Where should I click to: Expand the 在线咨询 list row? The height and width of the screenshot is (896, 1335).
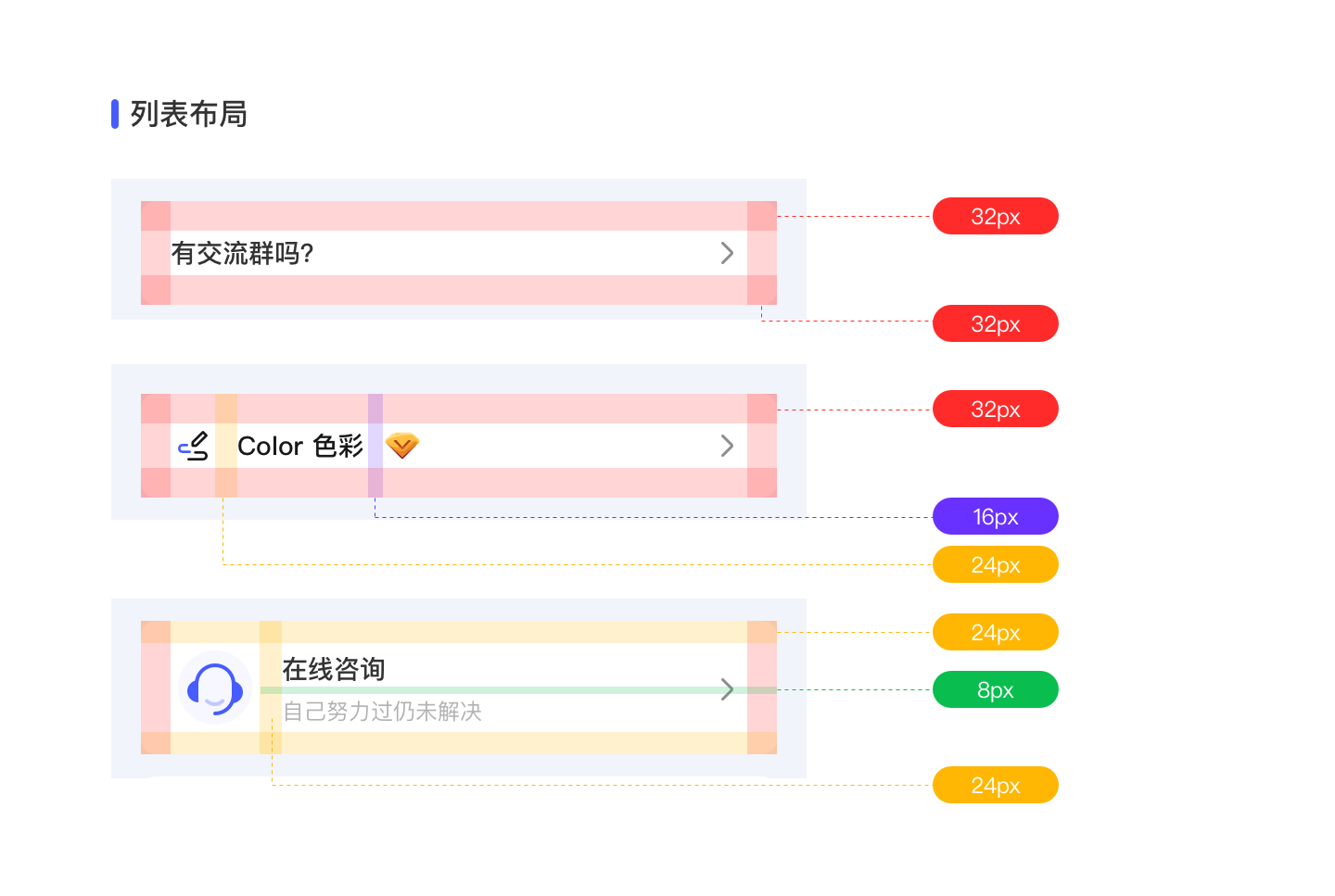click(728, 689)
